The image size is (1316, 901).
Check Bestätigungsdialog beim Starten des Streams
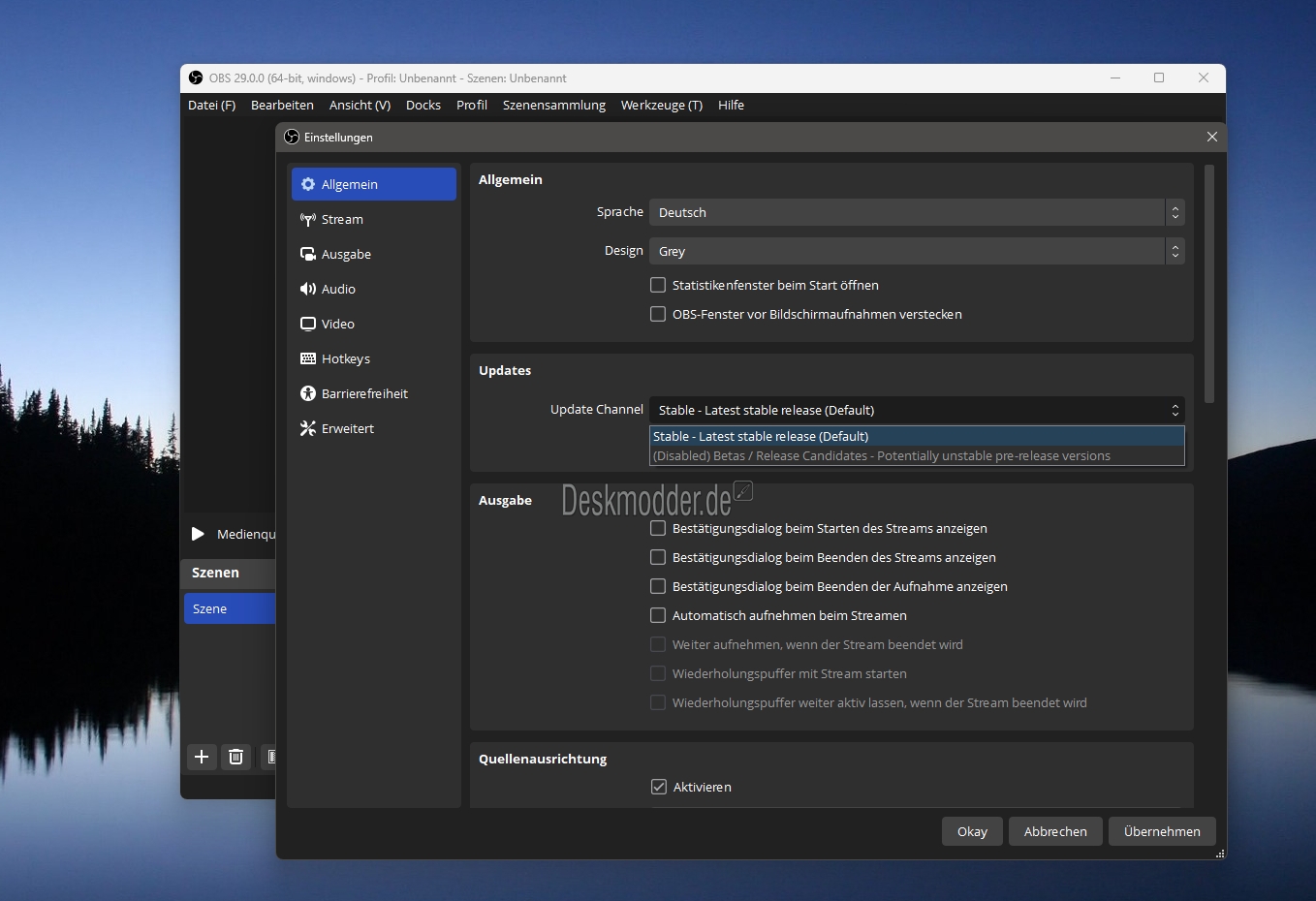click(x=658, y=528)
